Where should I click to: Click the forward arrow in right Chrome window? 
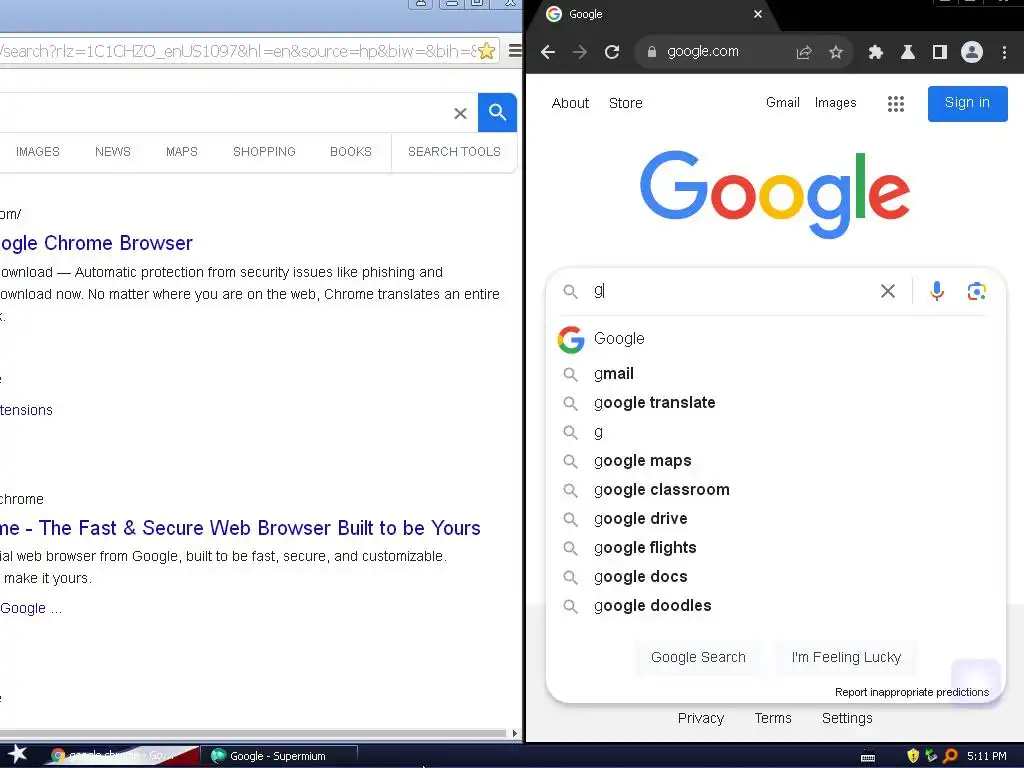[580, 52]
